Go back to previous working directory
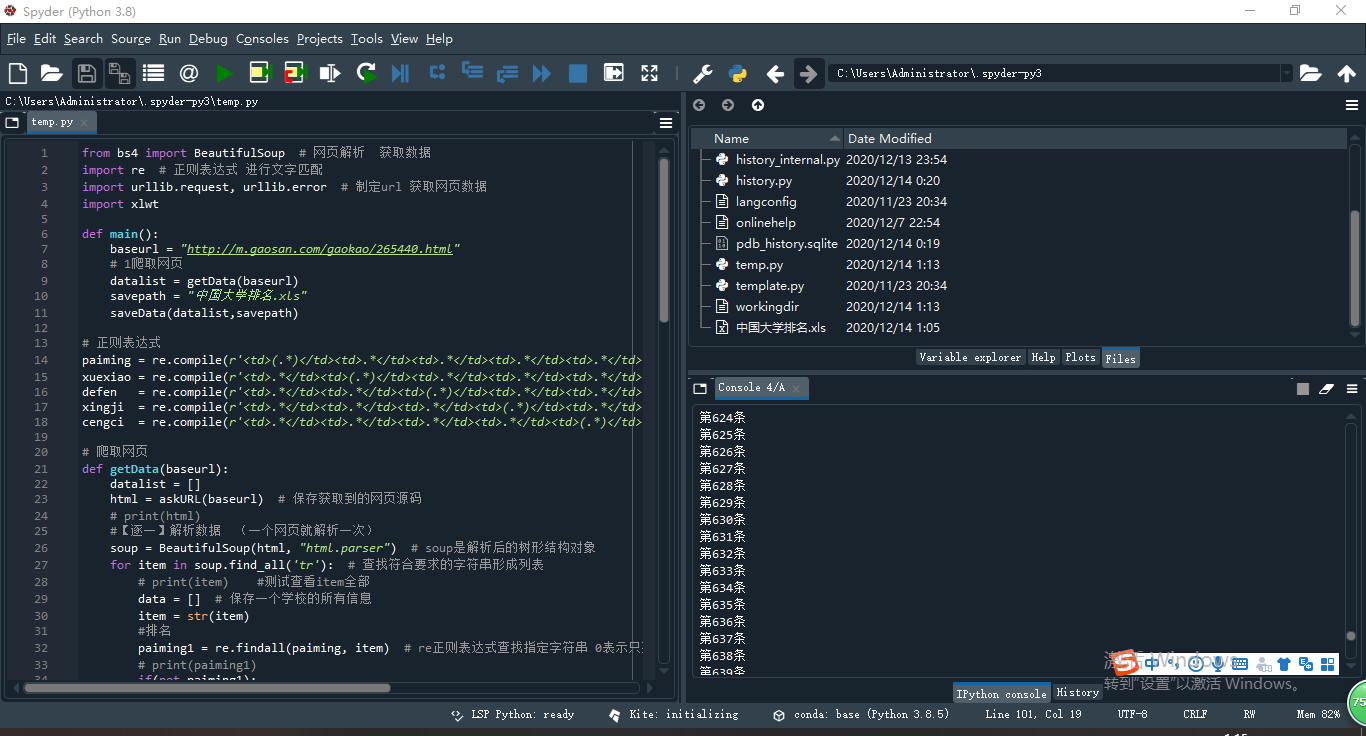Image resolution: width=1366 pixels, height=736 pixels. click(775, 73)
